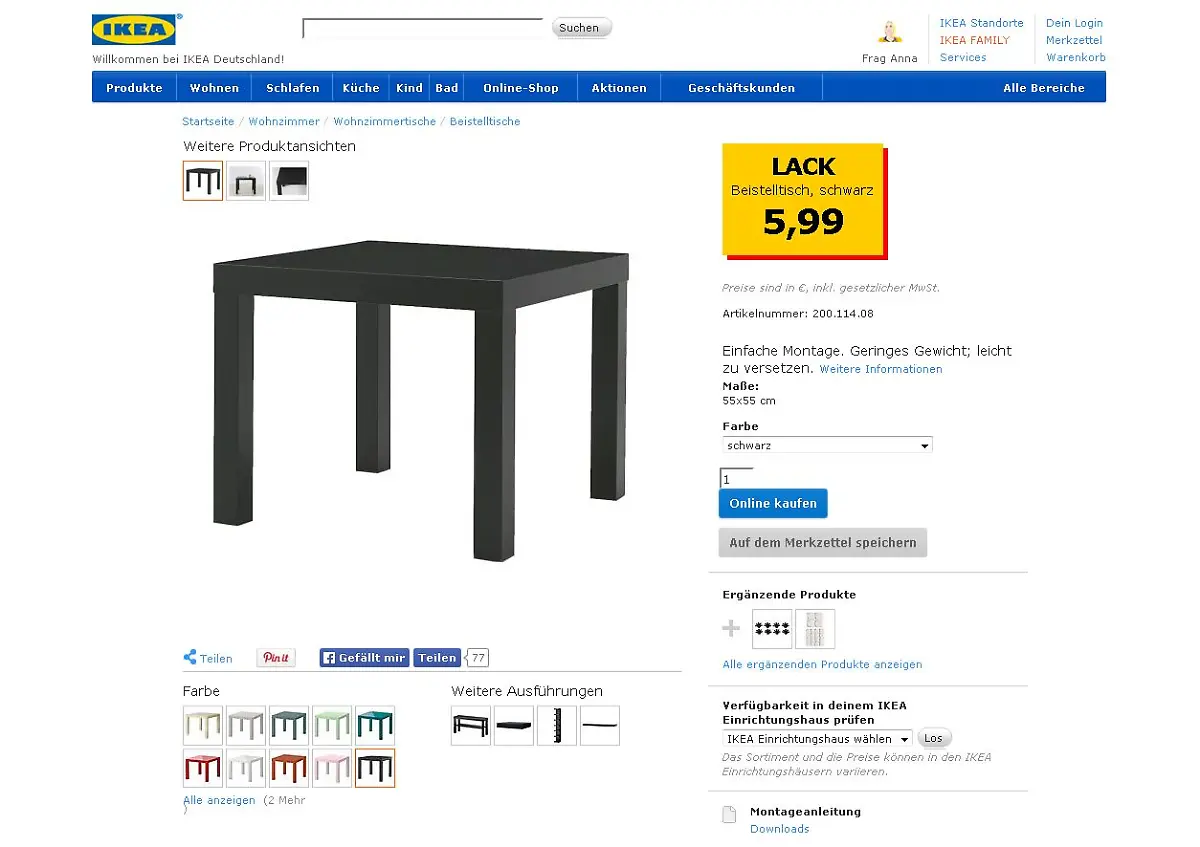
Task: Click the Online kaufen button
Action: [773, 503]
